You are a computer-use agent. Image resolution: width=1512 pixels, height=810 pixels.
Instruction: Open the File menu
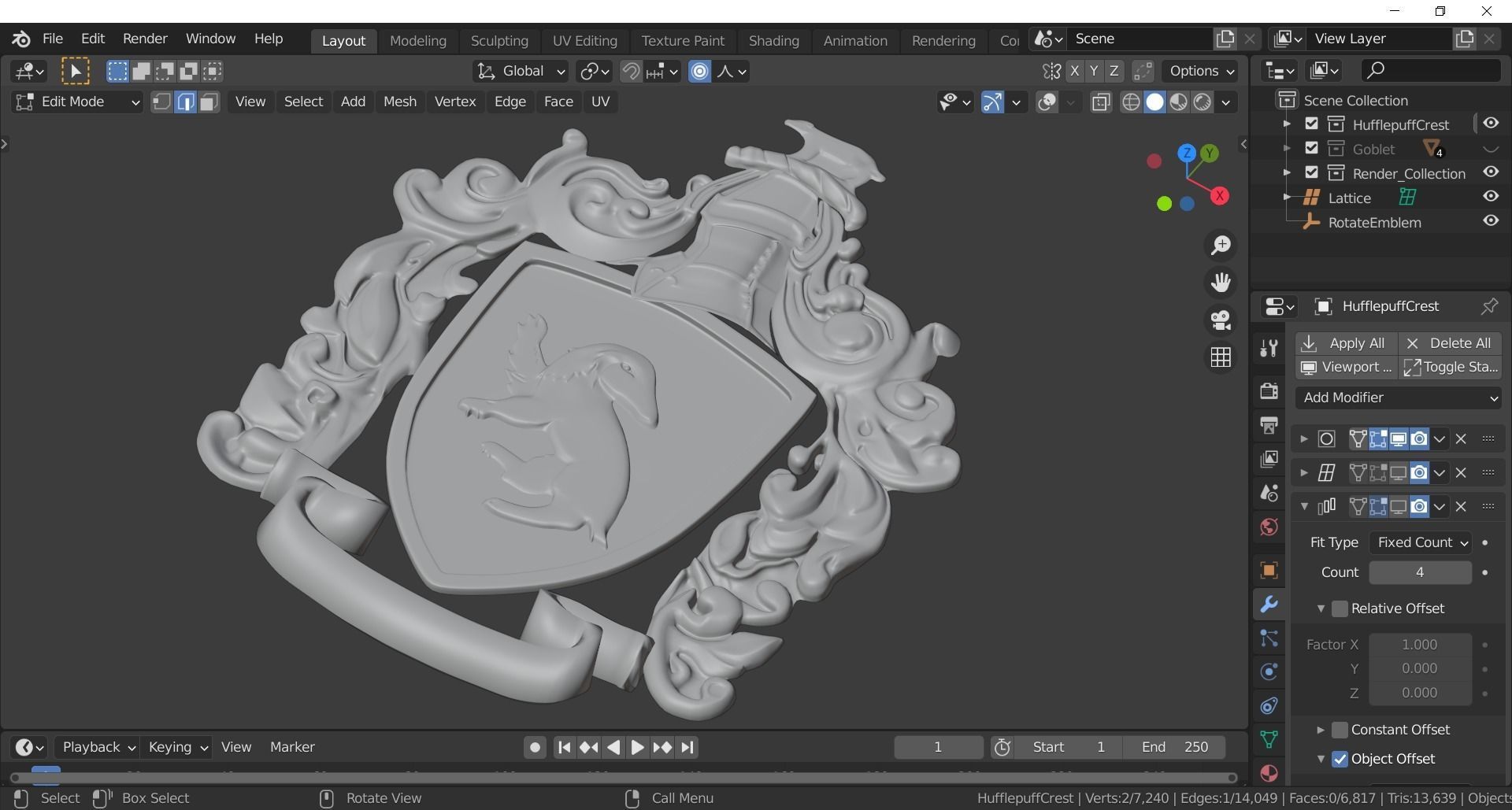[52, 39]
